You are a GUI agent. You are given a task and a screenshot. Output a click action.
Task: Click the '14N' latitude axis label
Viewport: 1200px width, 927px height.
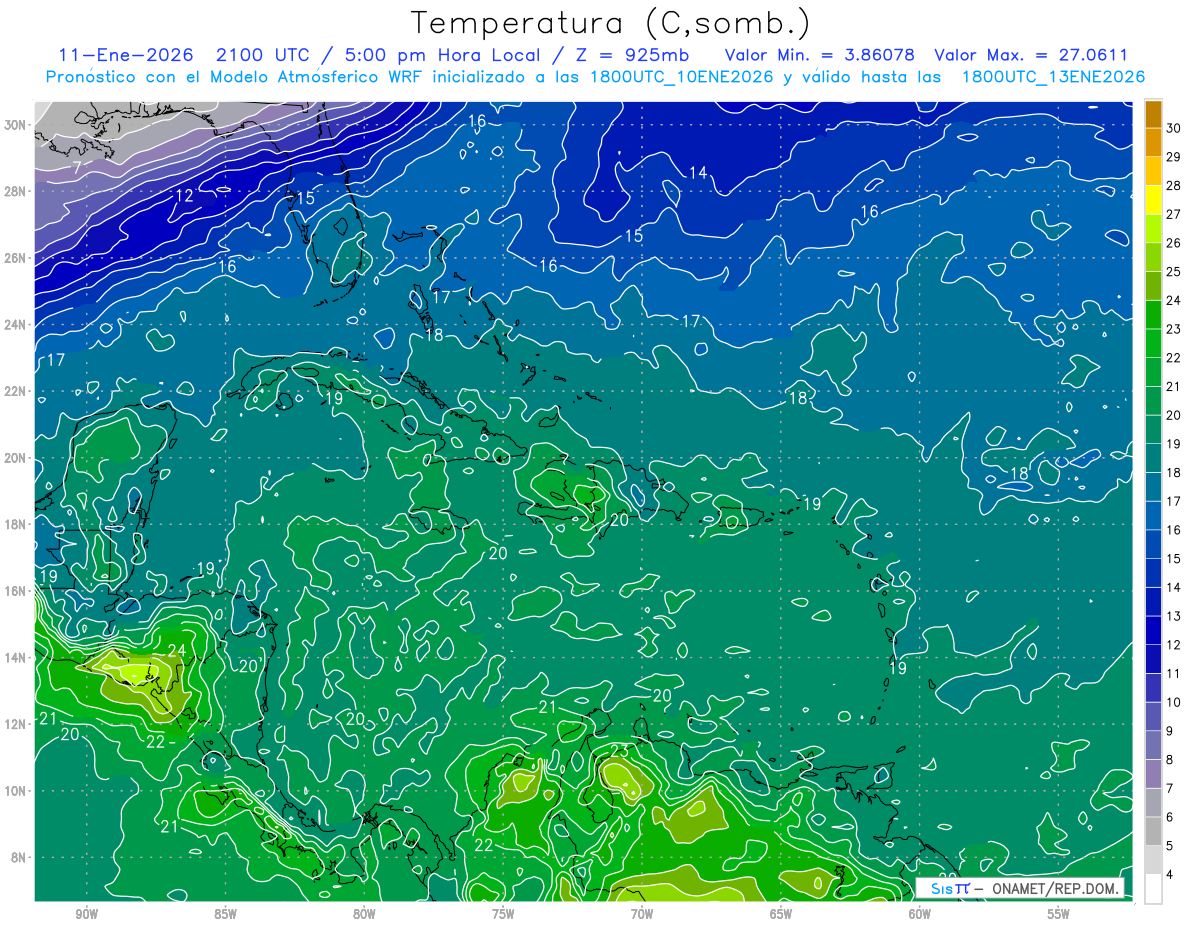click(17, 657)
